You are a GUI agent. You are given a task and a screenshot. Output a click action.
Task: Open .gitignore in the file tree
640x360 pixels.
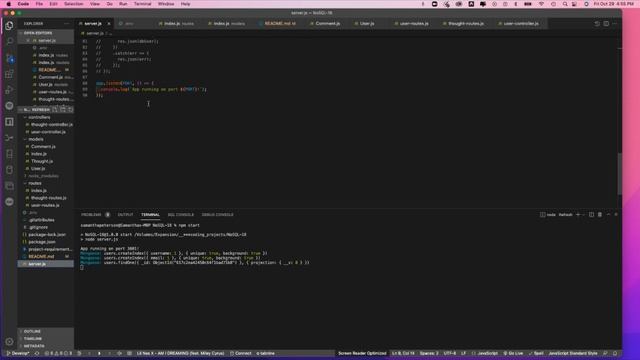38,227
